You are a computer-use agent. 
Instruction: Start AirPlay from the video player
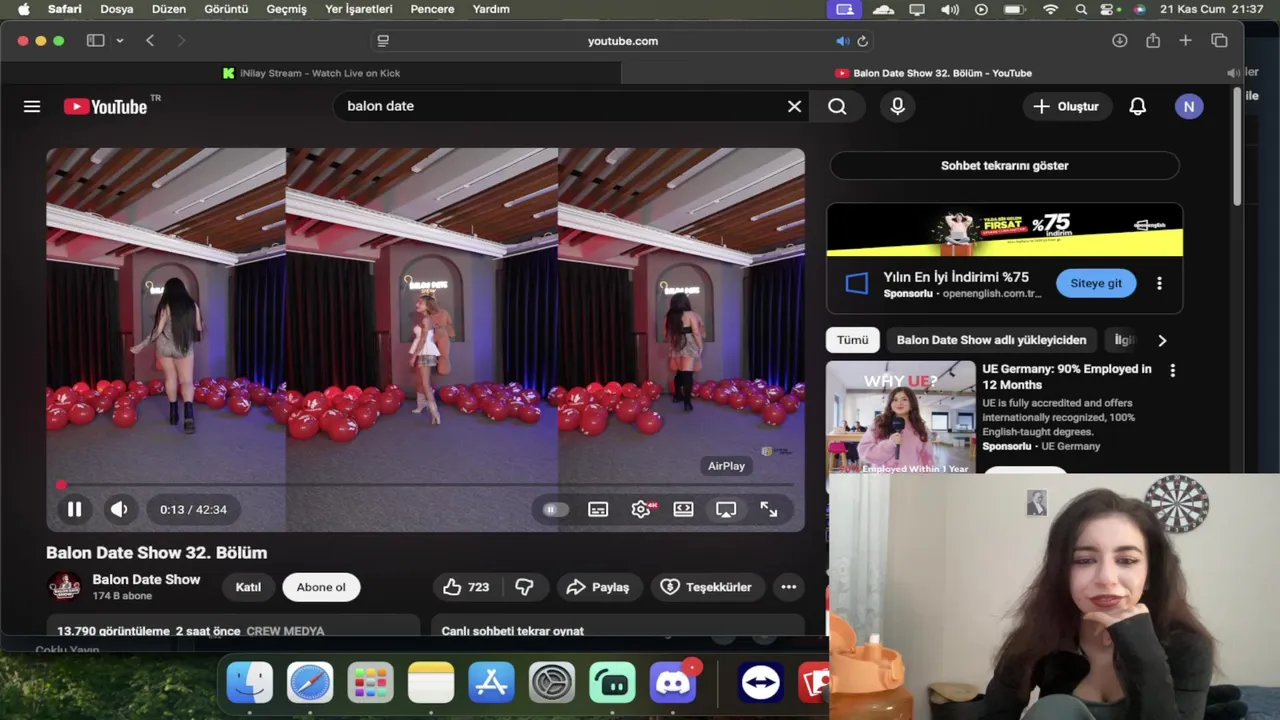click(726, 509)
